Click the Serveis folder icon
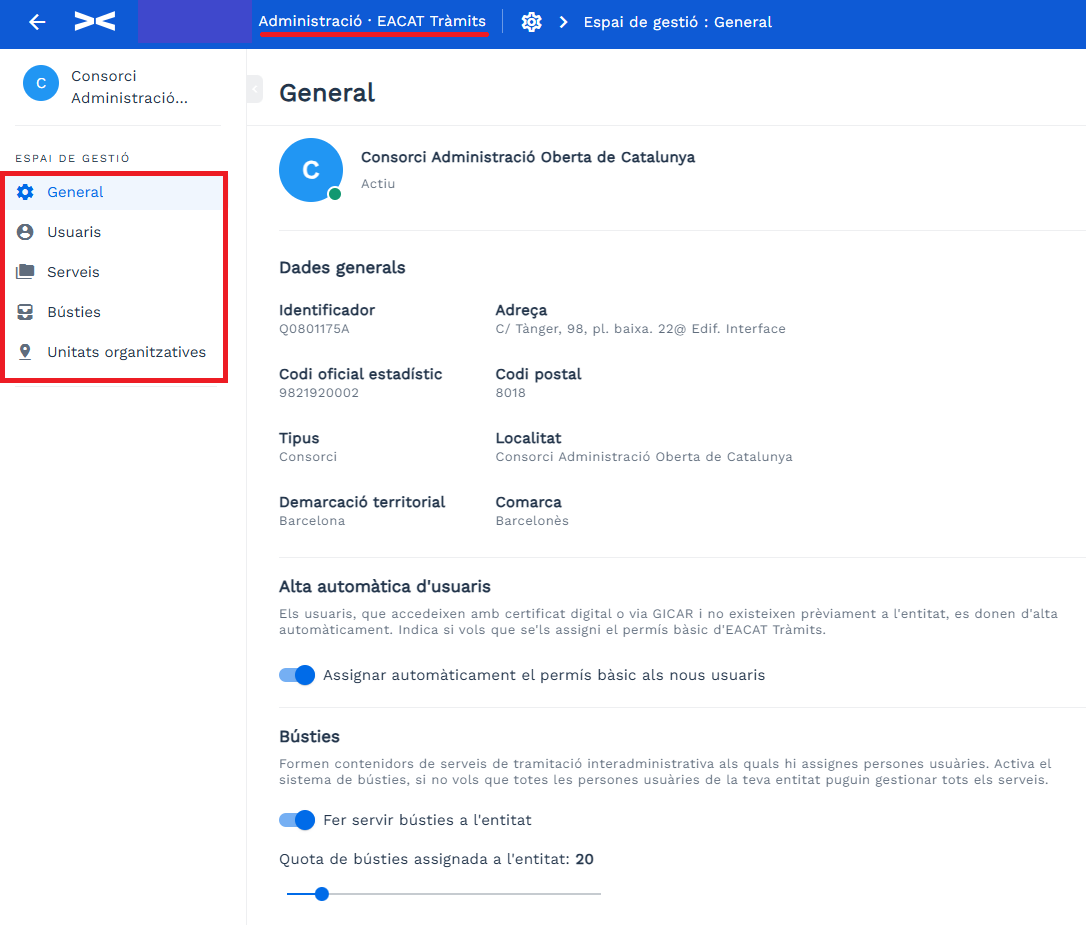 click(25, 271)
